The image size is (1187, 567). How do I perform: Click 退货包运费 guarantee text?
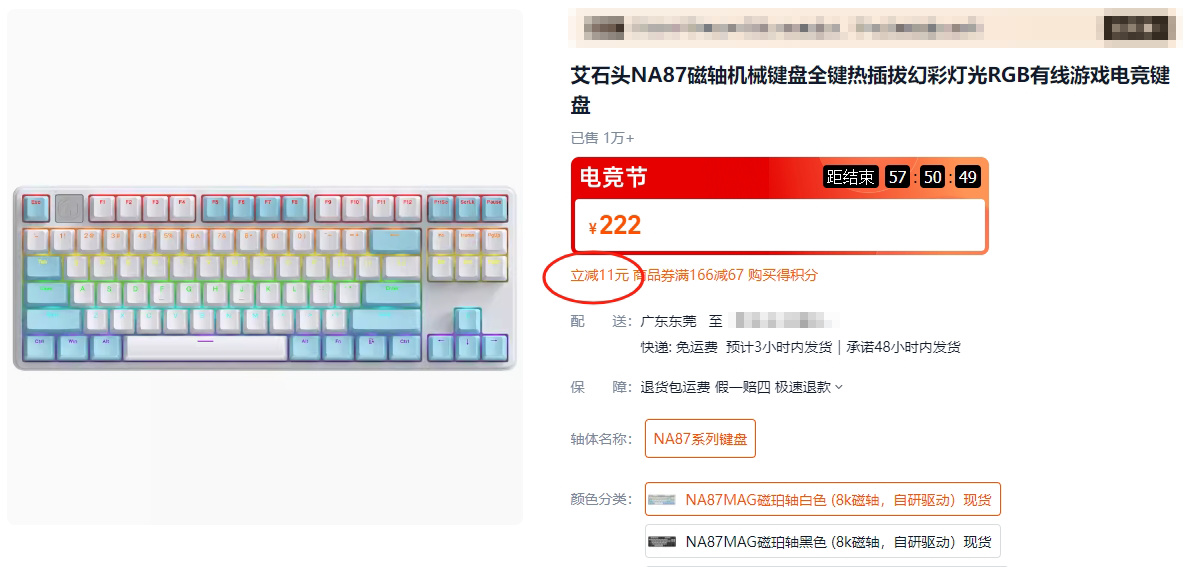(675, 388)
